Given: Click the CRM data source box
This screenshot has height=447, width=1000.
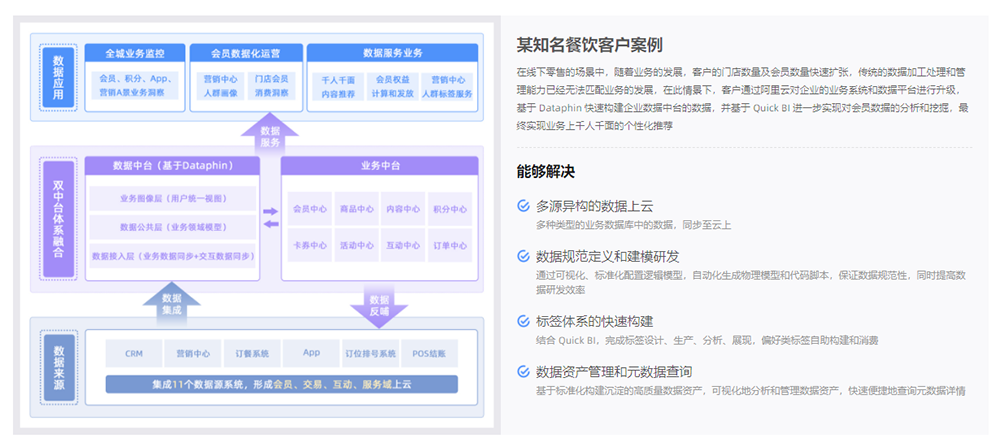Looking at the screenshot, I should 134,353.
